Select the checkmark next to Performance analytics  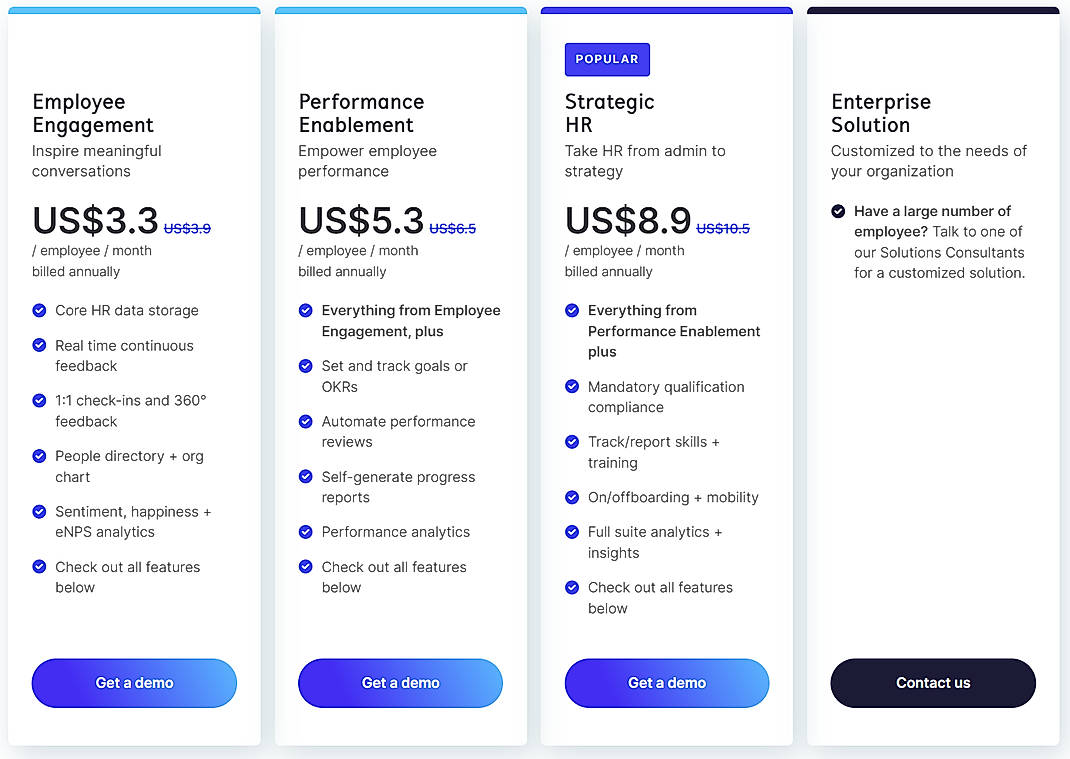click(305, 533)
